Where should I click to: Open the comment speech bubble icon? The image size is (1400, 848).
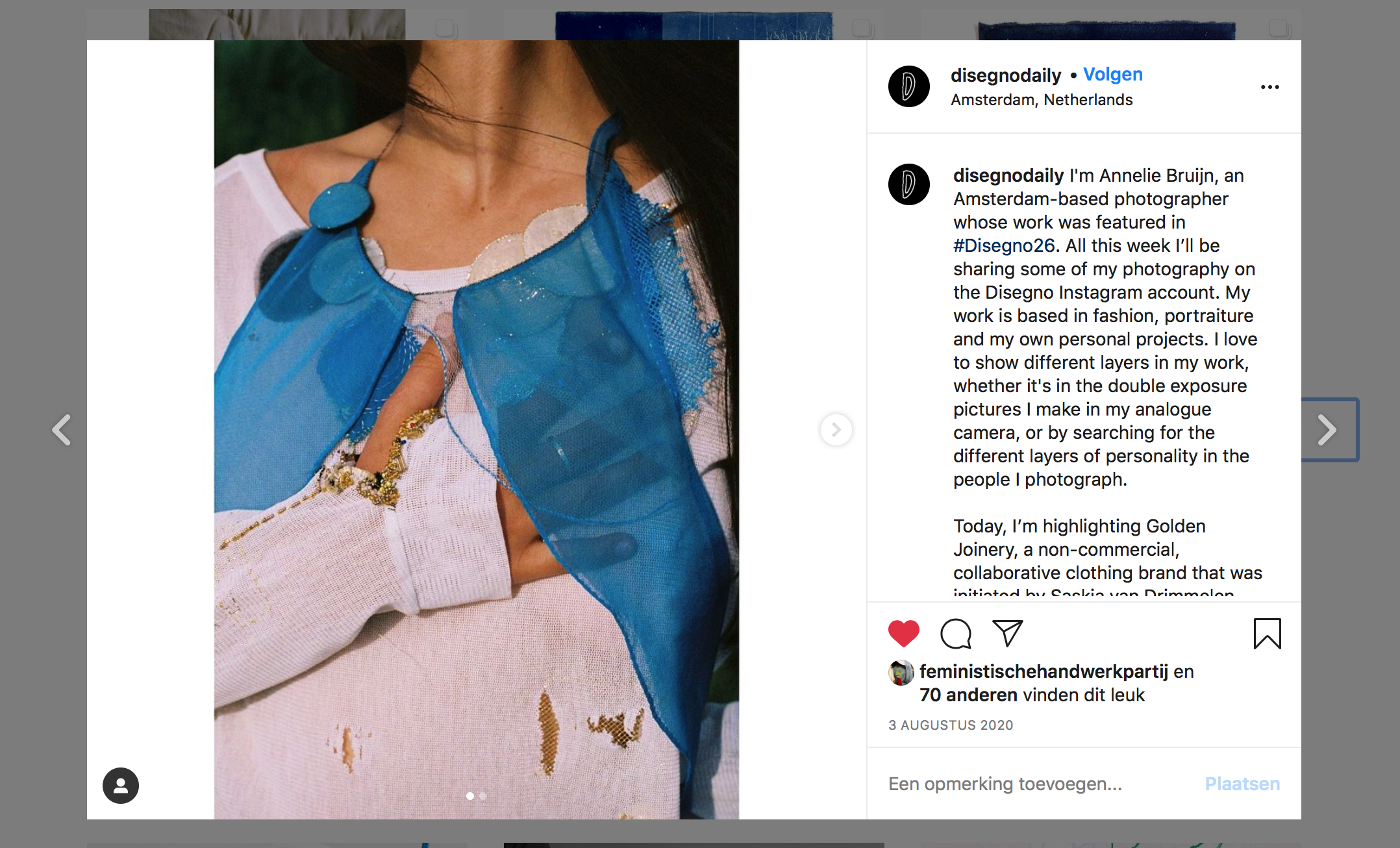(x=956, y=634)
